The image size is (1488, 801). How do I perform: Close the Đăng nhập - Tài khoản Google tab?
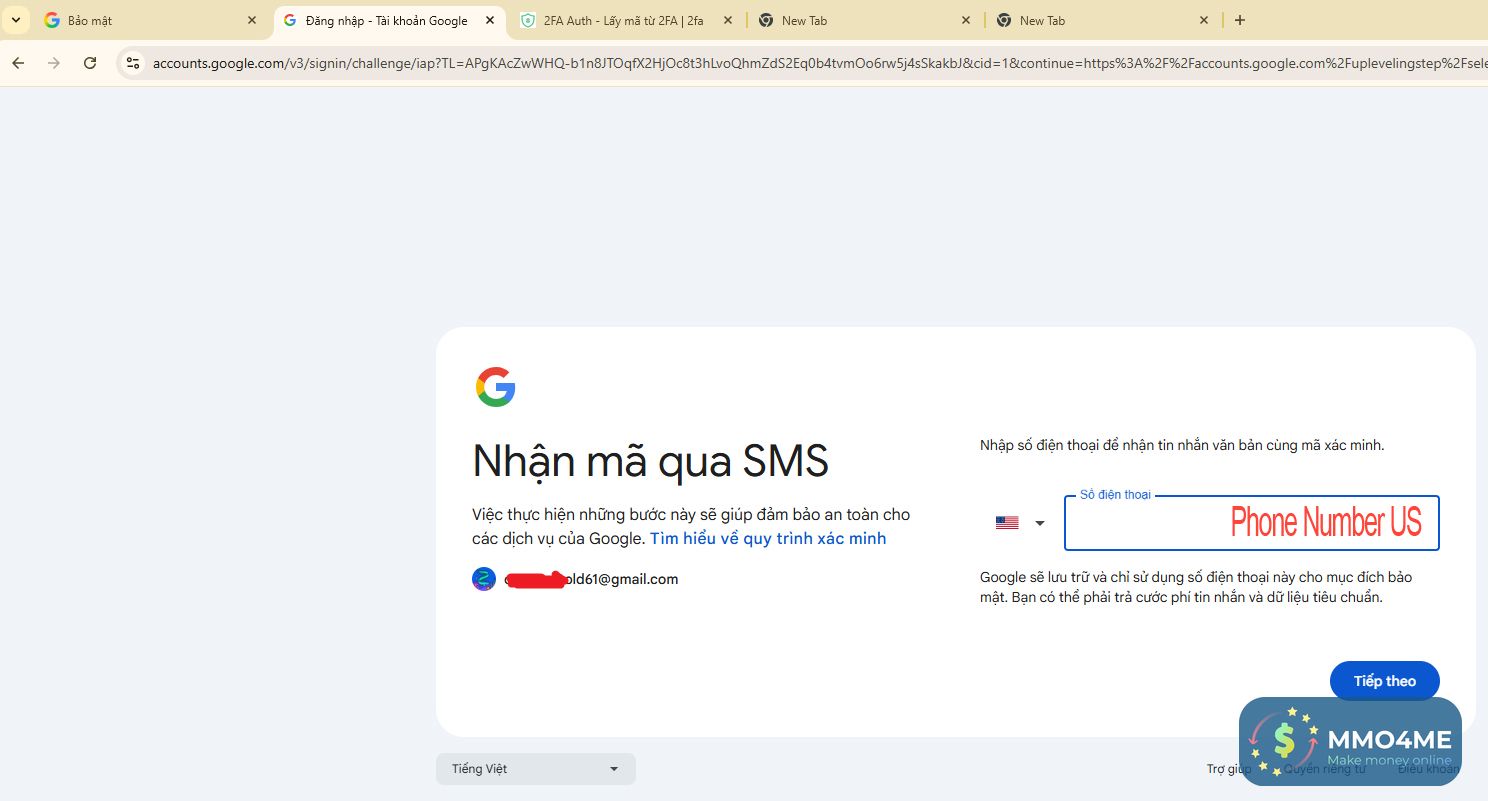click(x=490, y=20)
